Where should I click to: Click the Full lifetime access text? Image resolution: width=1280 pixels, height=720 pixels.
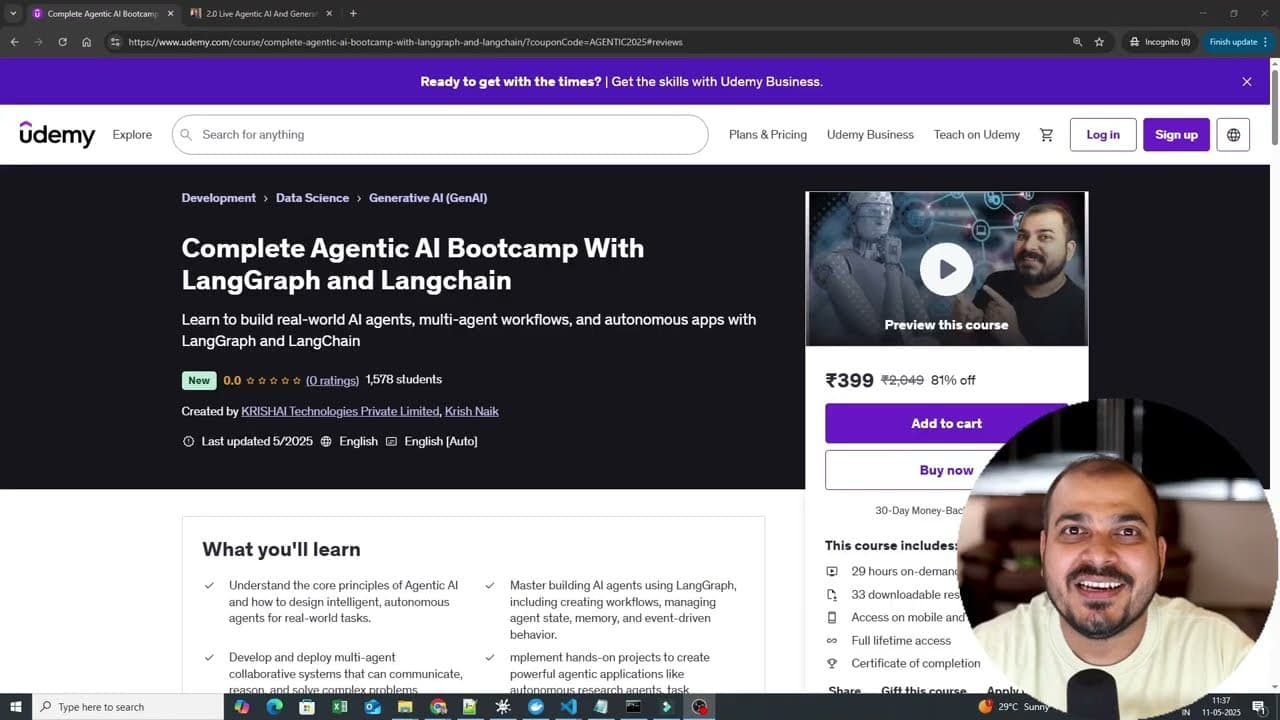pyautogui.click(x=901, y=641)
